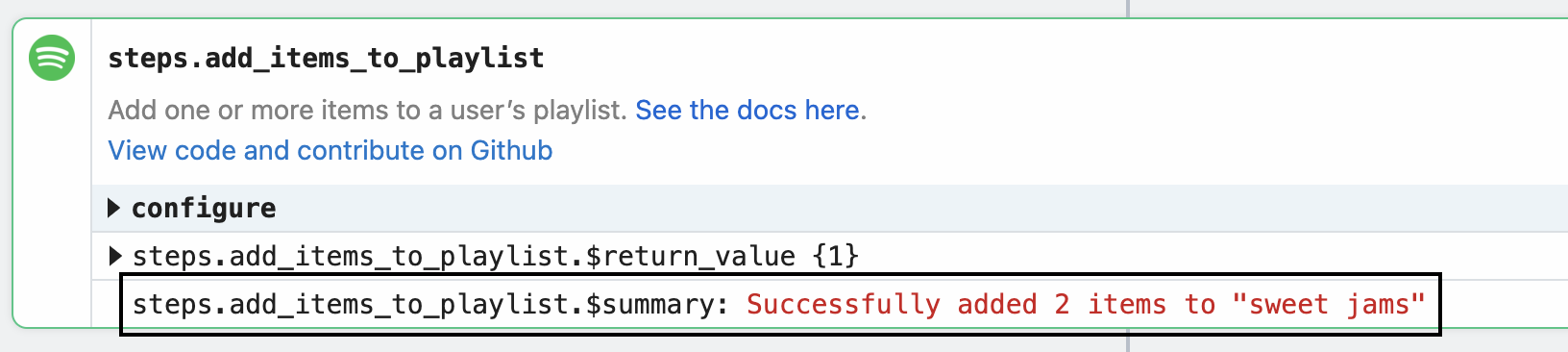This screenshot has height=352, width=1568.
Task: Click the {1} object count in $return_value
Action: [836, 256]
